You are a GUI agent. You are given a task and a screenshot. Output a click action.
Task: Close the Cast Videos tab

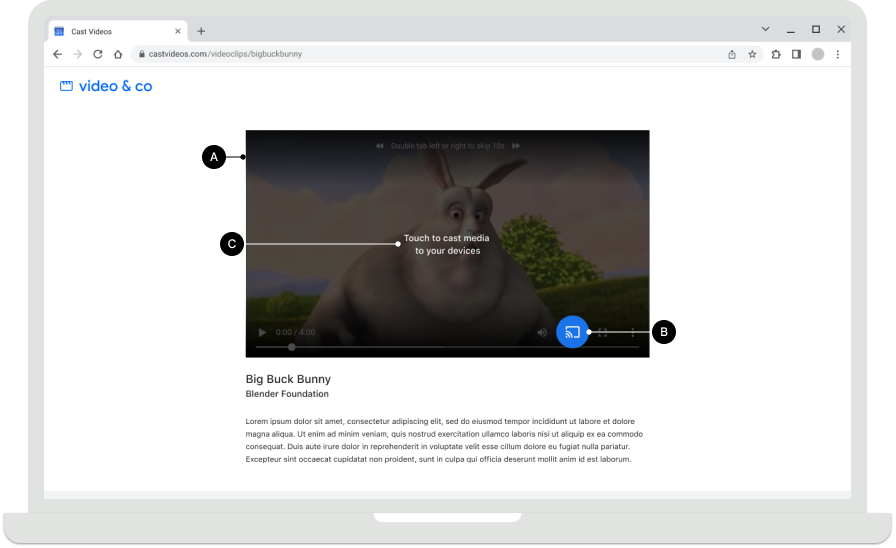[x=178, y=31]
